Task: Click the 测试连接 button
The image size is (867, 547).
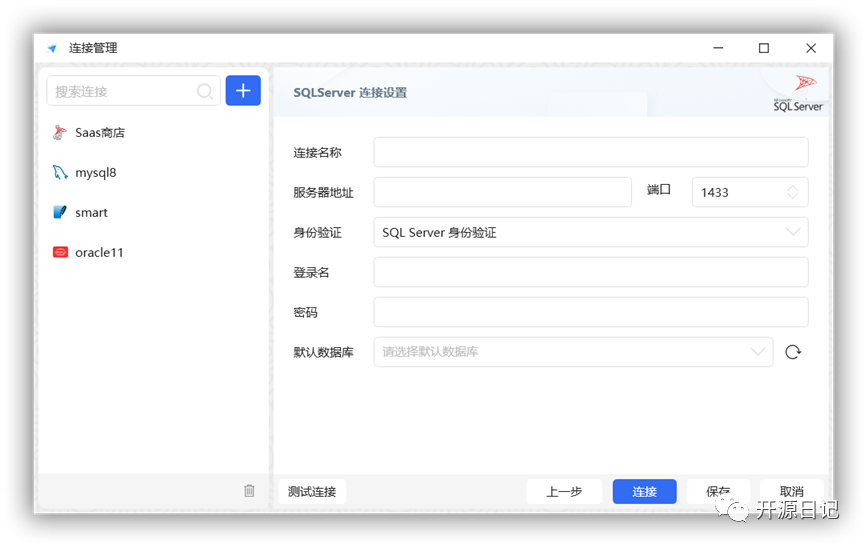Action: click(x=312, y=491)
